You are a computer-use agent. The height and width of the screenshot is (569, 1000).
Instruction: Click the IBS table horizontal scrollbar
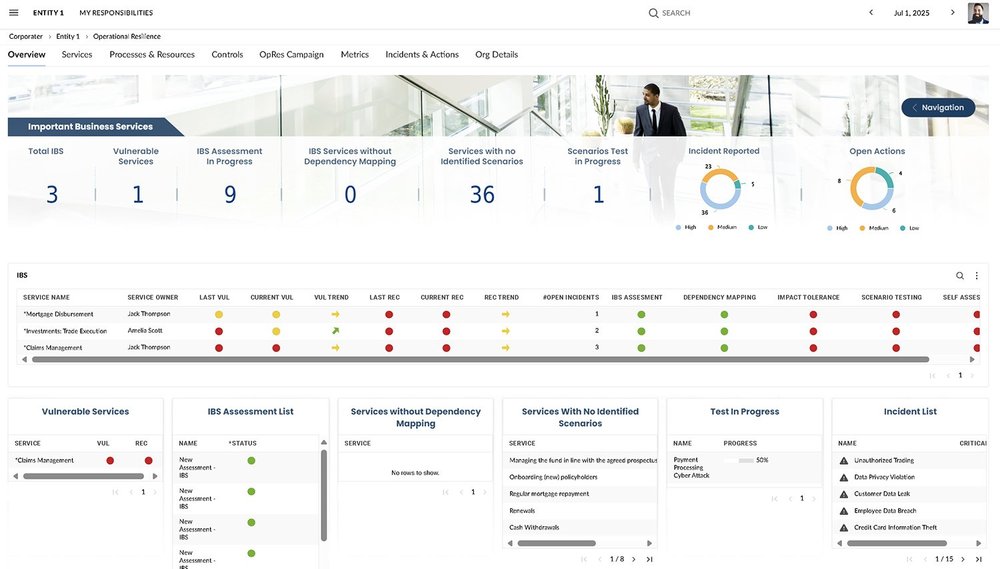point(480,360)
